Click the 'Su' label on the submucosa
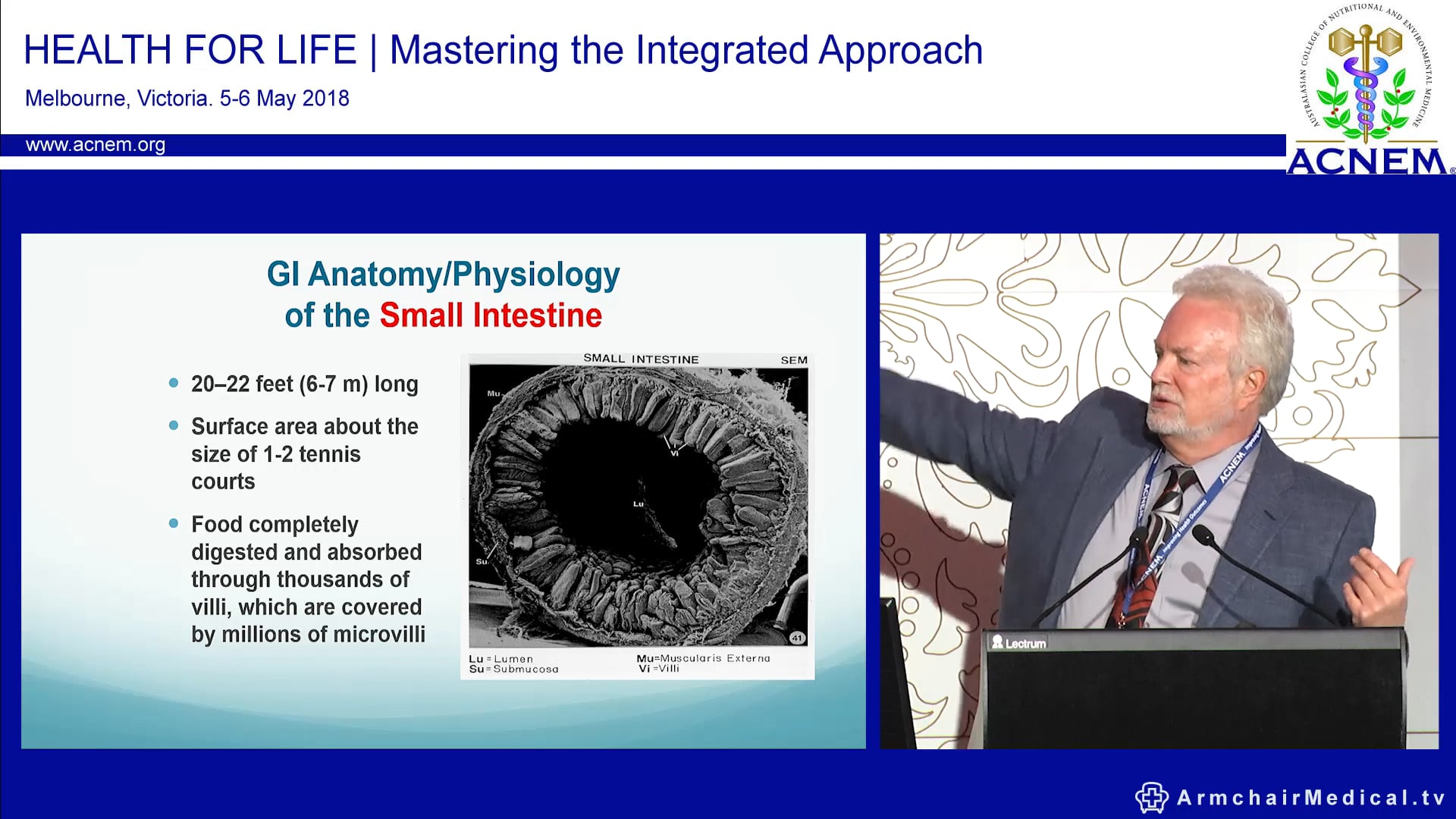The height and width of the screenshot is (819, 1456). tap(482, 561)
